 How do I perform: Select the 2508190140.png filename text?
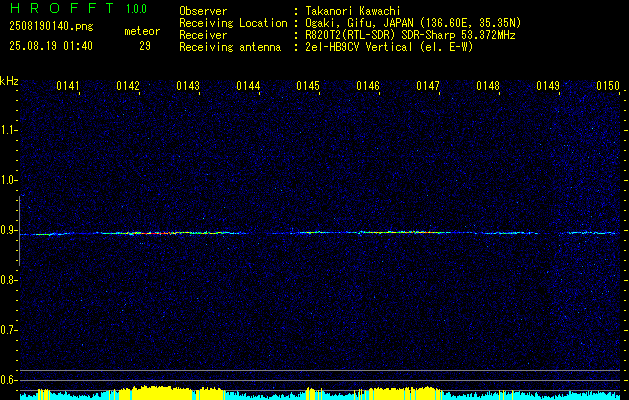pyautogui.click(x=51, y=27)
